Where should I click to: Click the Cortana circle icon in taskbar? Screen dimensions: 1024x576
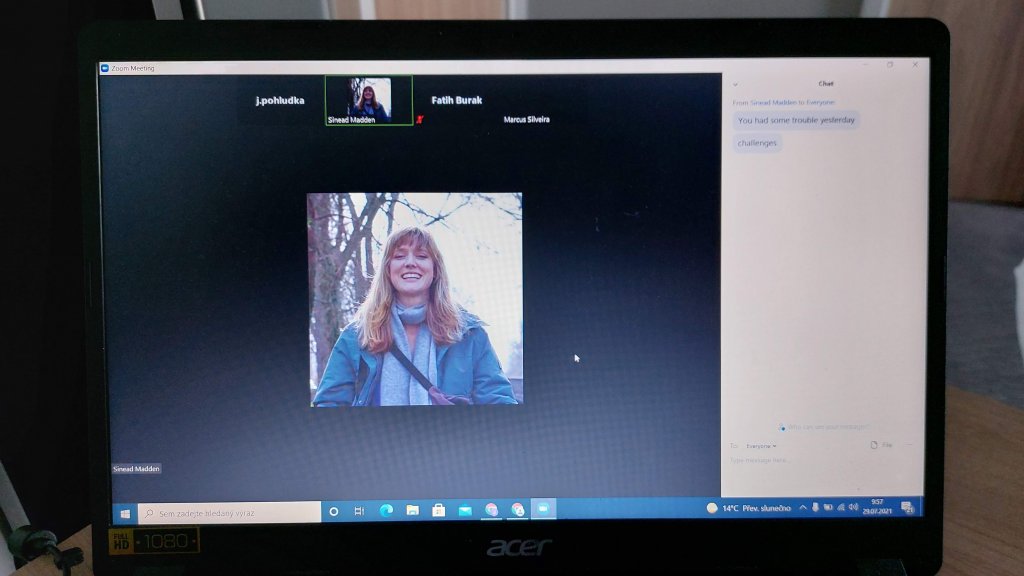point(334,511)
